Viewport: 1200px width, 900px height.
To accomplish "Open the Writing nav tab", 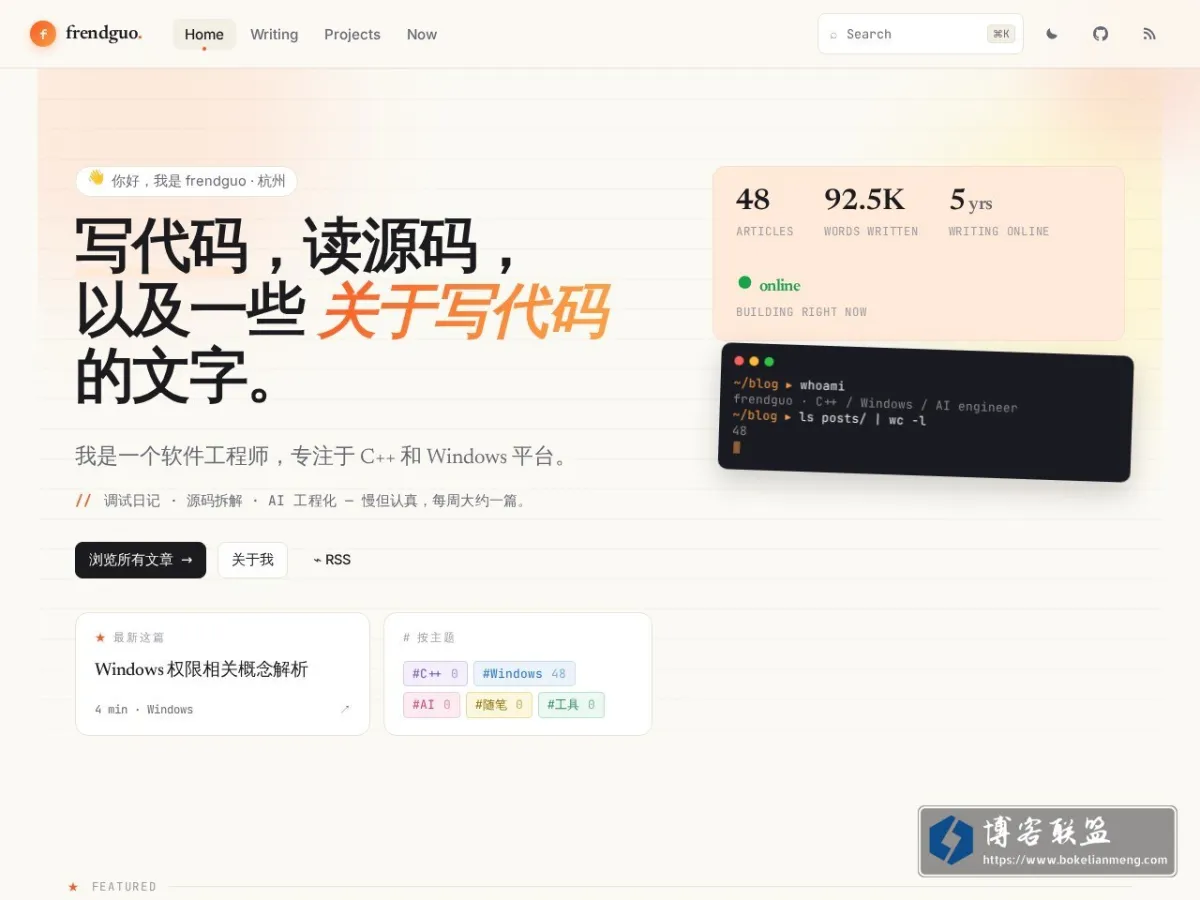I will point(274,34).
